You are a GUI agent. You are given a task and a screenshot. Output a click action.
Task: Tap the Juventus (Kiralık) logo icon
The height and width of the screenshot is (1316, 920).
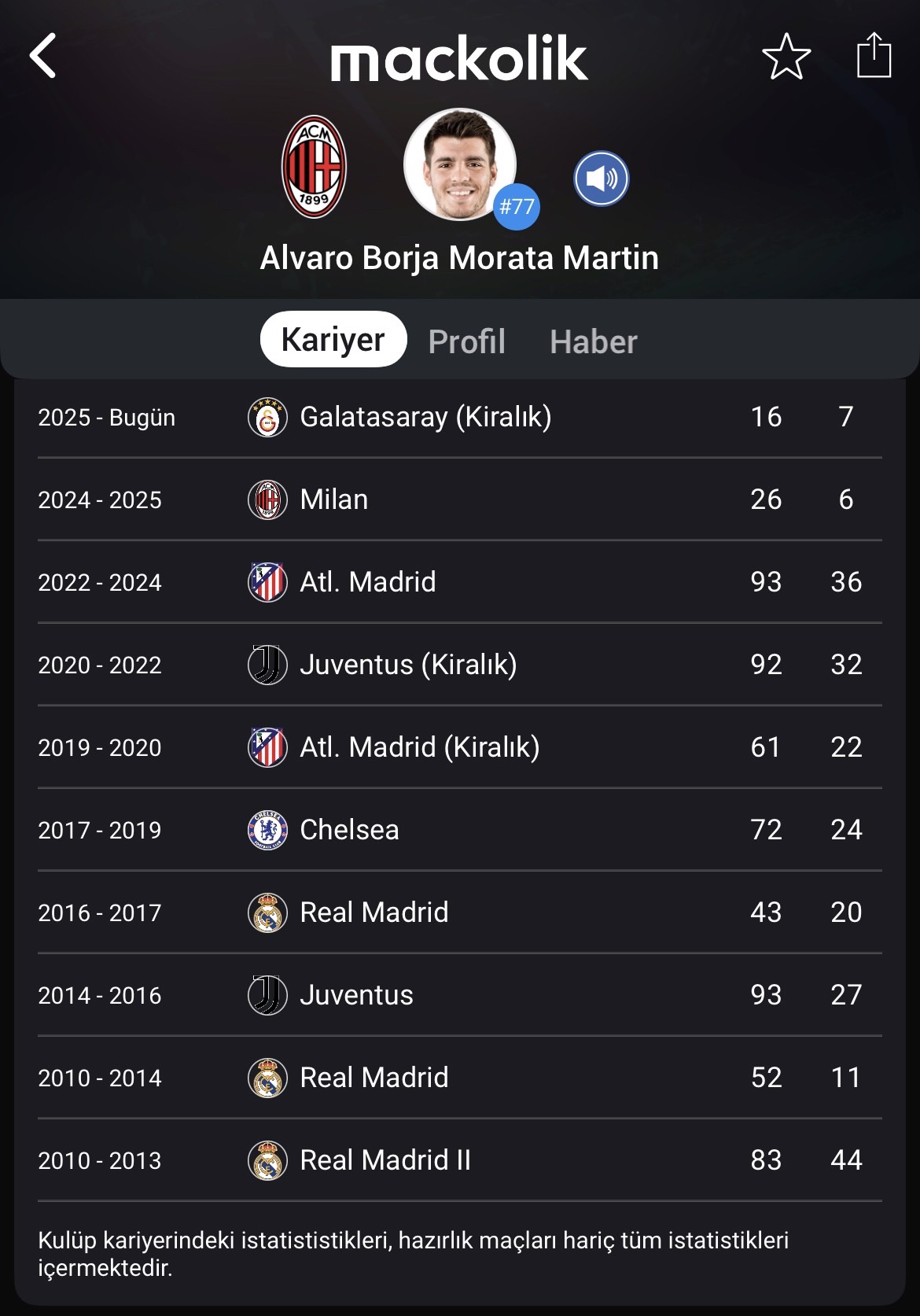[x=267, y=665]
